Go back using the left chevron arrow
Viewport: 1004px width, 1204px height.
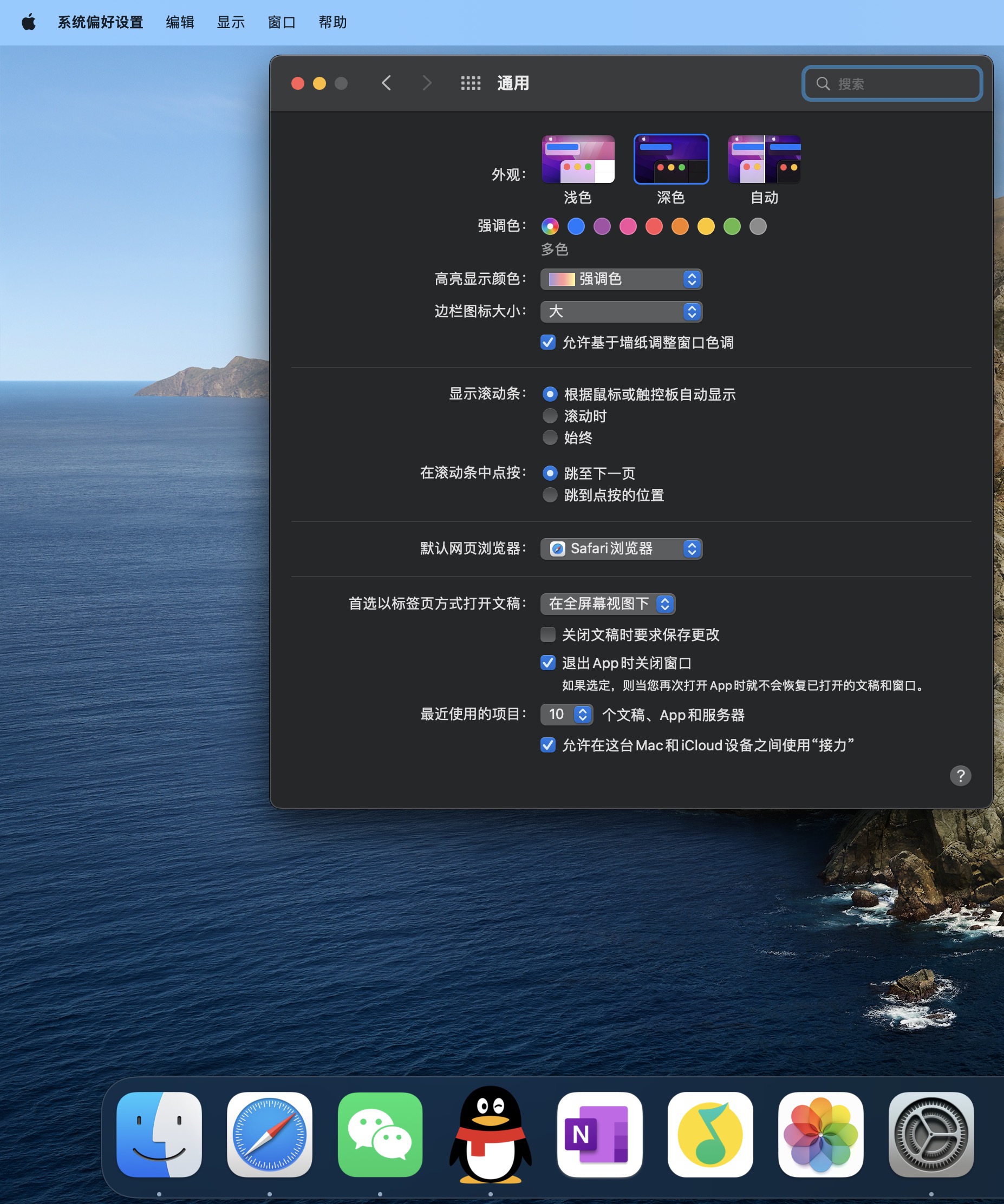(387, 83)
